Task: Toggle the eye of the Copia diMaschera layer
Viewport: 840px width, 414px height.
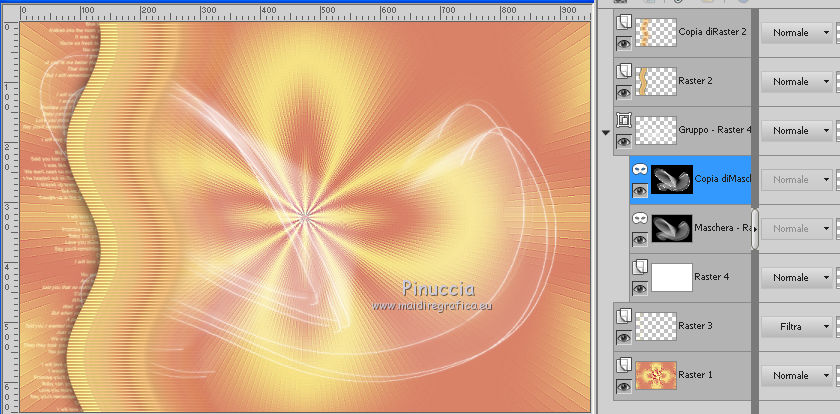Action: [640, 191]
